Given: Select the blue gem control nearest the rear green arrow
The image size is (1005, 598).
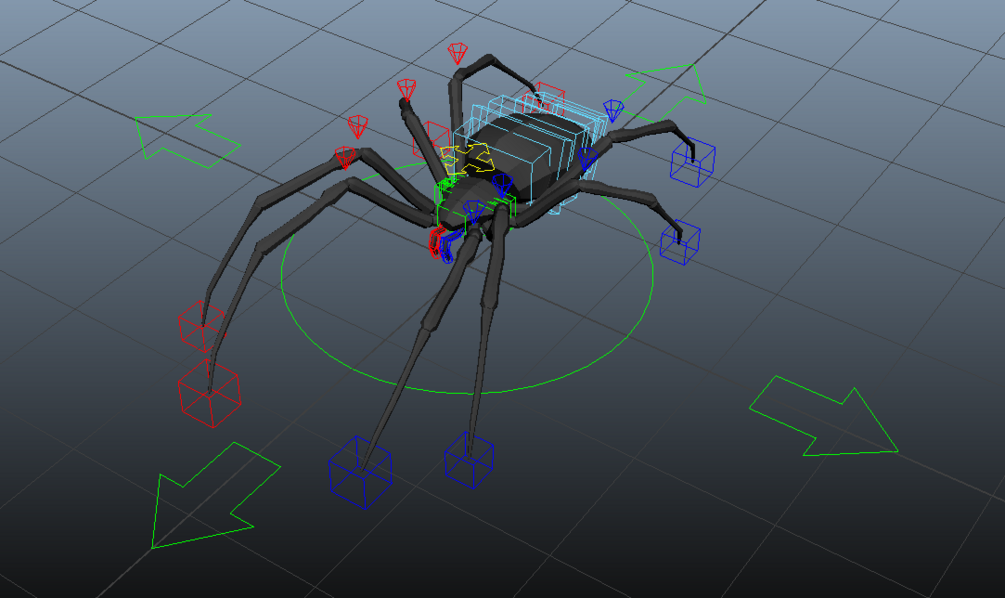Looking at the screenshot, I should (613, 110).
